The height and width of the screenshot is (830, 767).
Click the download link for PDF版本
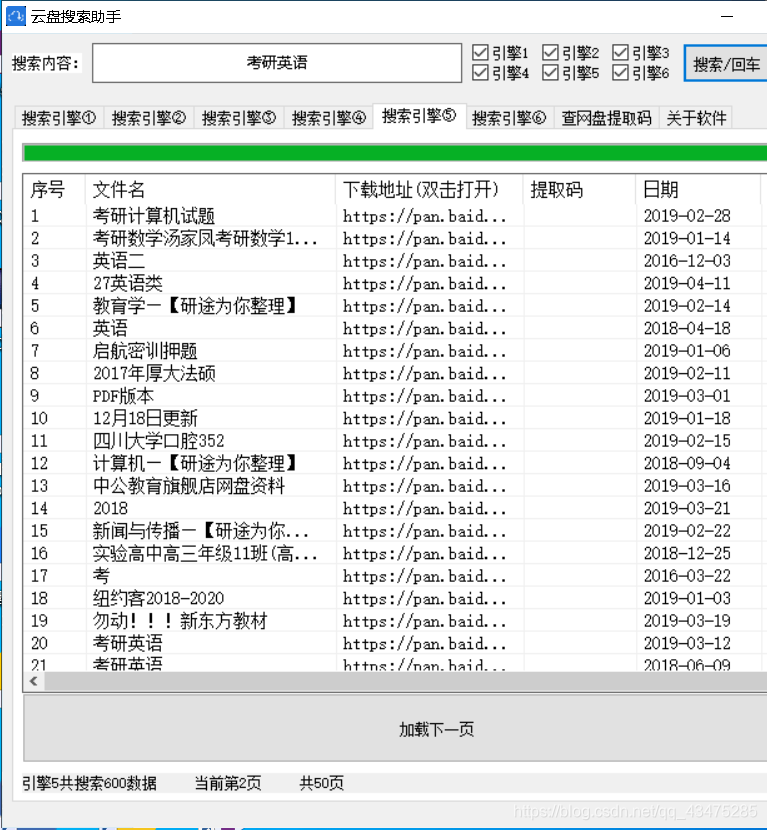tap(424, 396)
